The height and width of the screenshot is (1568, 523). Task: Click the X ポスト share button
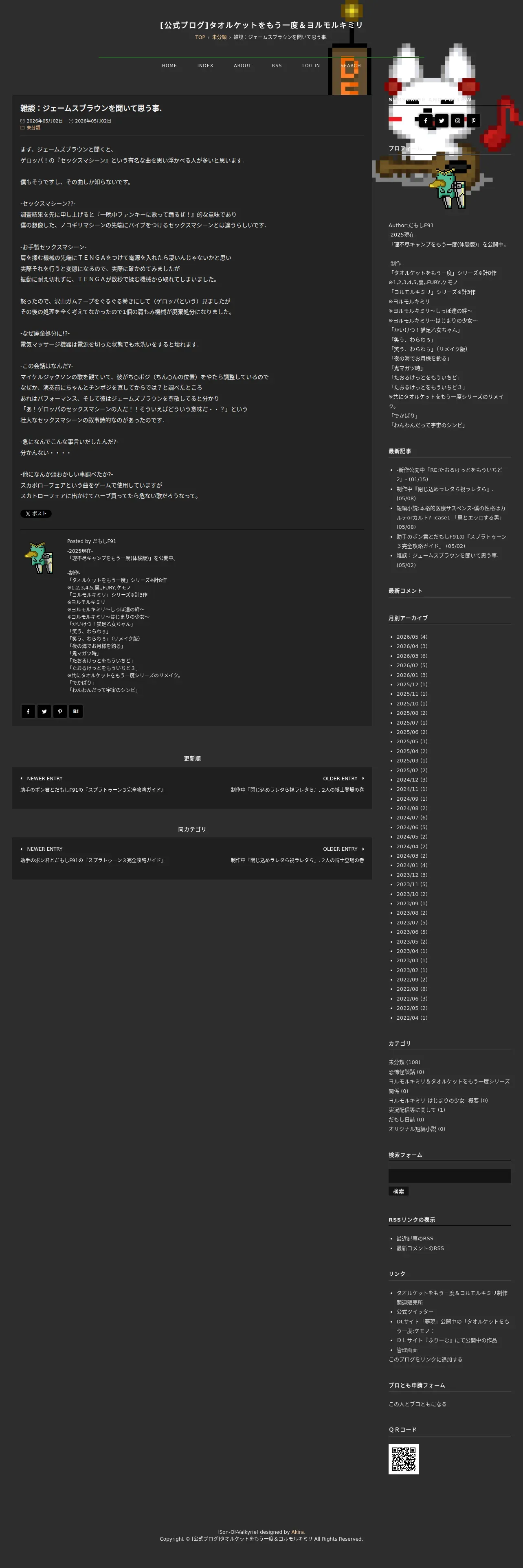(x=36, y=513)
